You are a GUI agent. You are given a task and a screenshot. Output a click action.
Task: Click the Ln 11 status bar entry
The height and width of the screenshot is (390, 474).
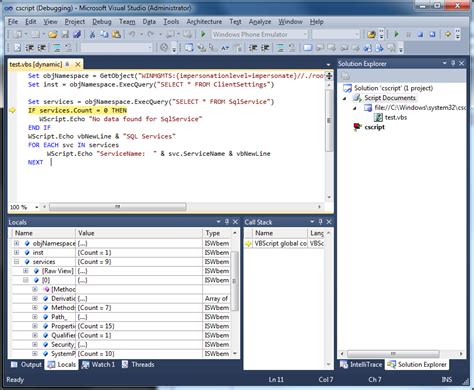[276, 380]
